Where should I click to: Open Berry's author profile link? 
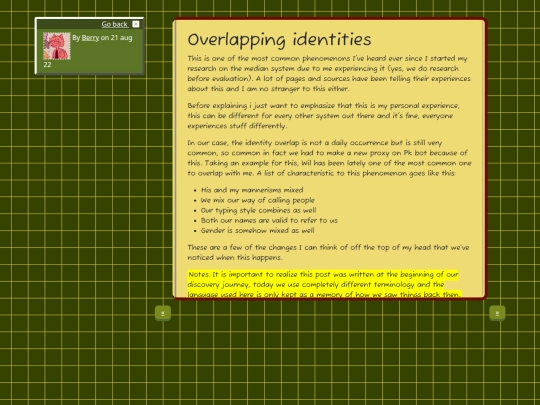coord(90,38)
